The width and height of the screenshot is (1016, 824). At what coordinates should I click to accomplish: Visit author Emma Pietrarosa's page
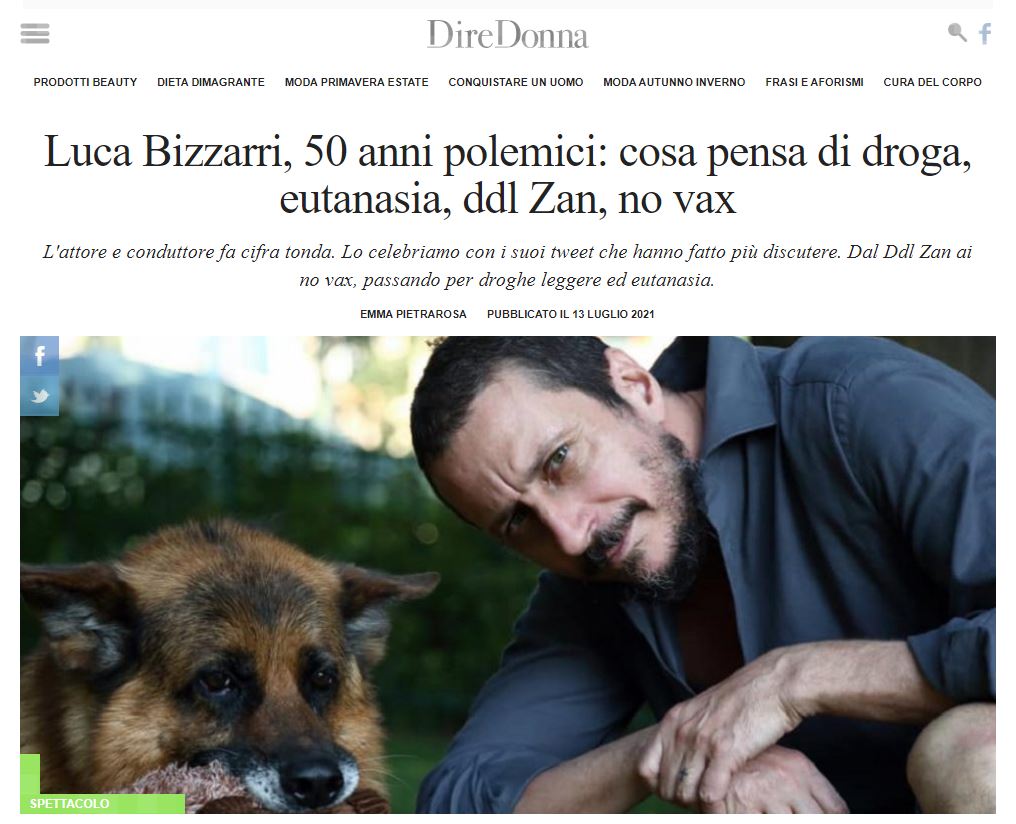click(413, 314)
